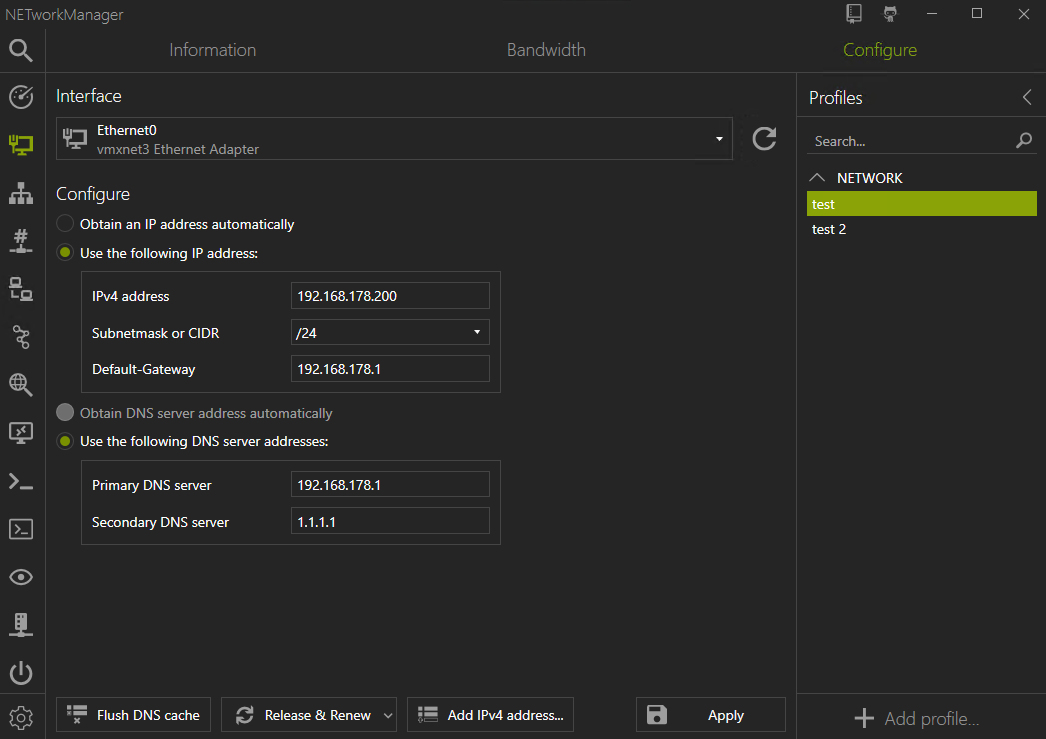This screenshot has width=1046, height=739.
Task: Select Obtain an IP address automatically
Action: click(x=65, y=224)
